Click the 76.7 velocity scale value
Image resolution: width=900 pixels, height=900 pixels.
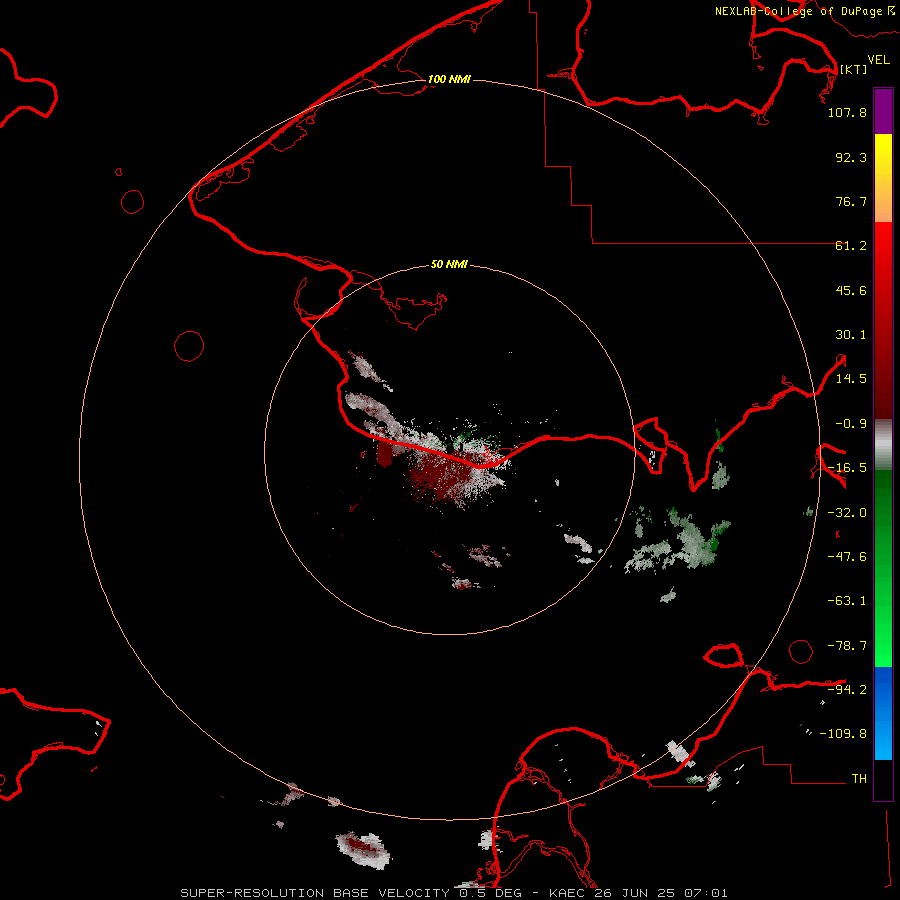click(851, 201)
